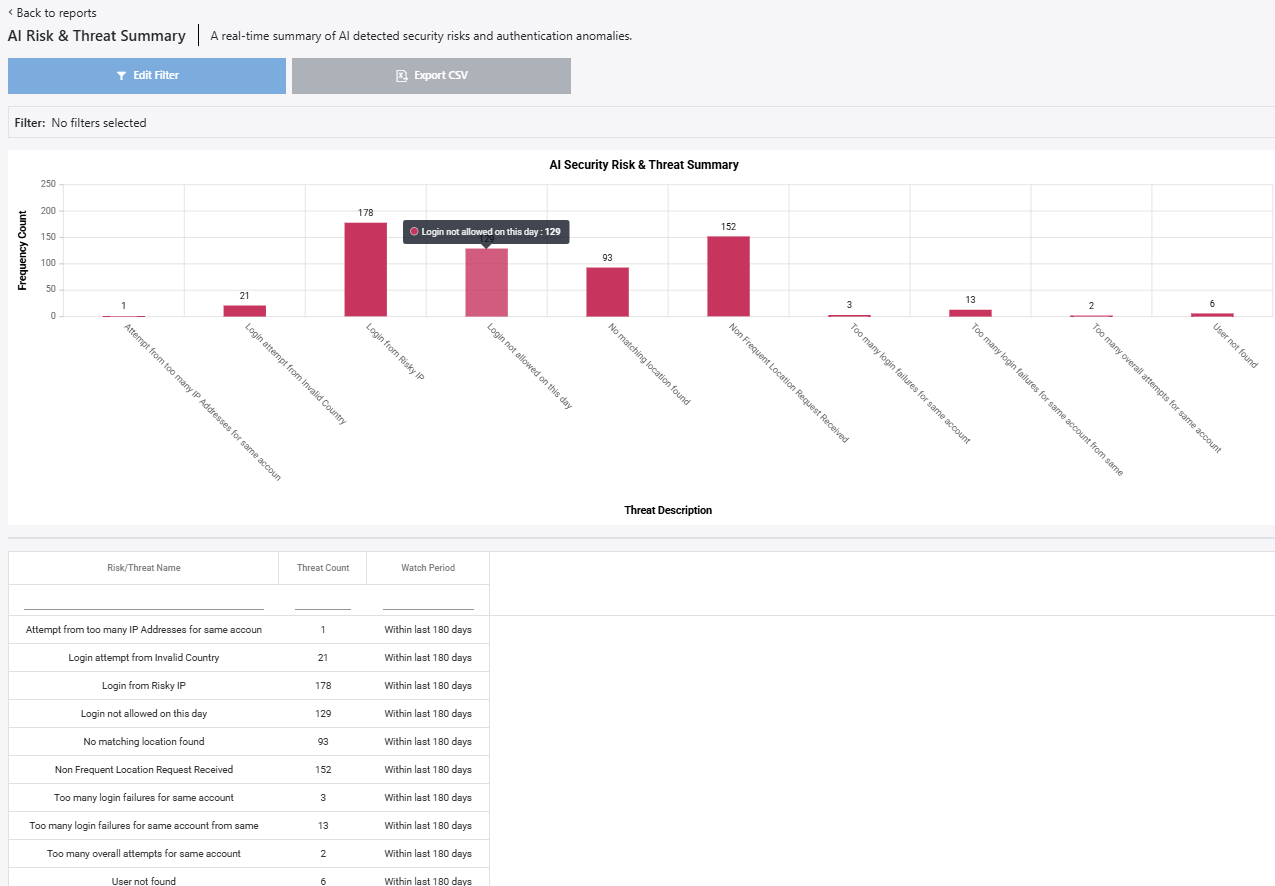This screenshot has height=886, width=1275.
Task: Click the Watch Period filter field
Action: coord(428,600)
